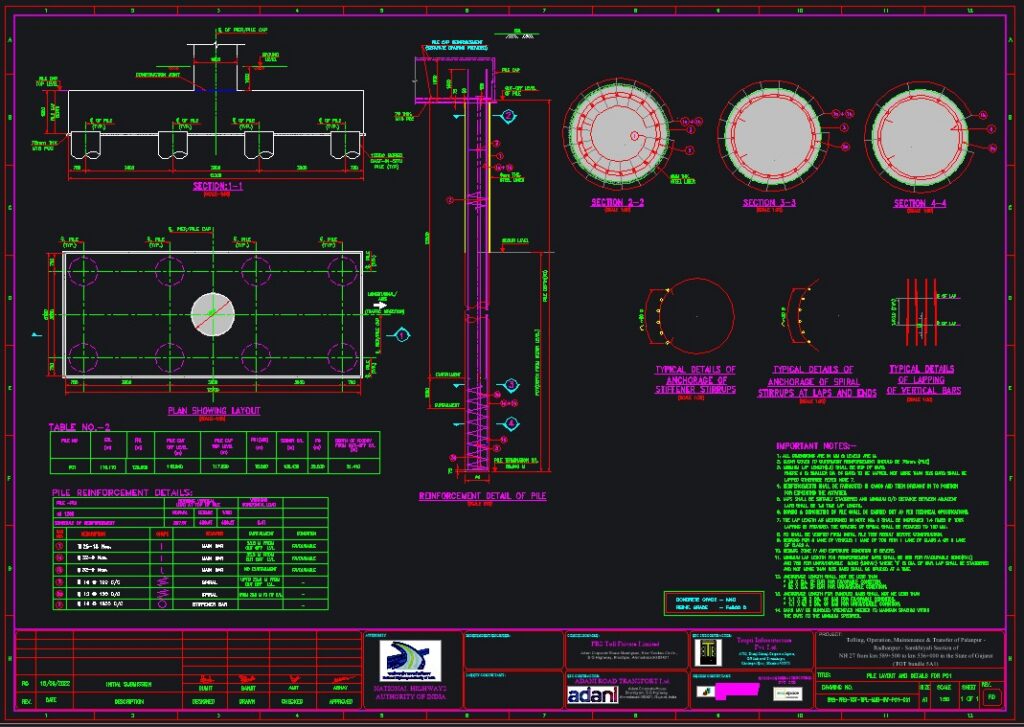The width and height of the screenshot is (1024, 727).
Task: Click the R0 revision box
Action: pyautogui.click(x=992, y=697)
